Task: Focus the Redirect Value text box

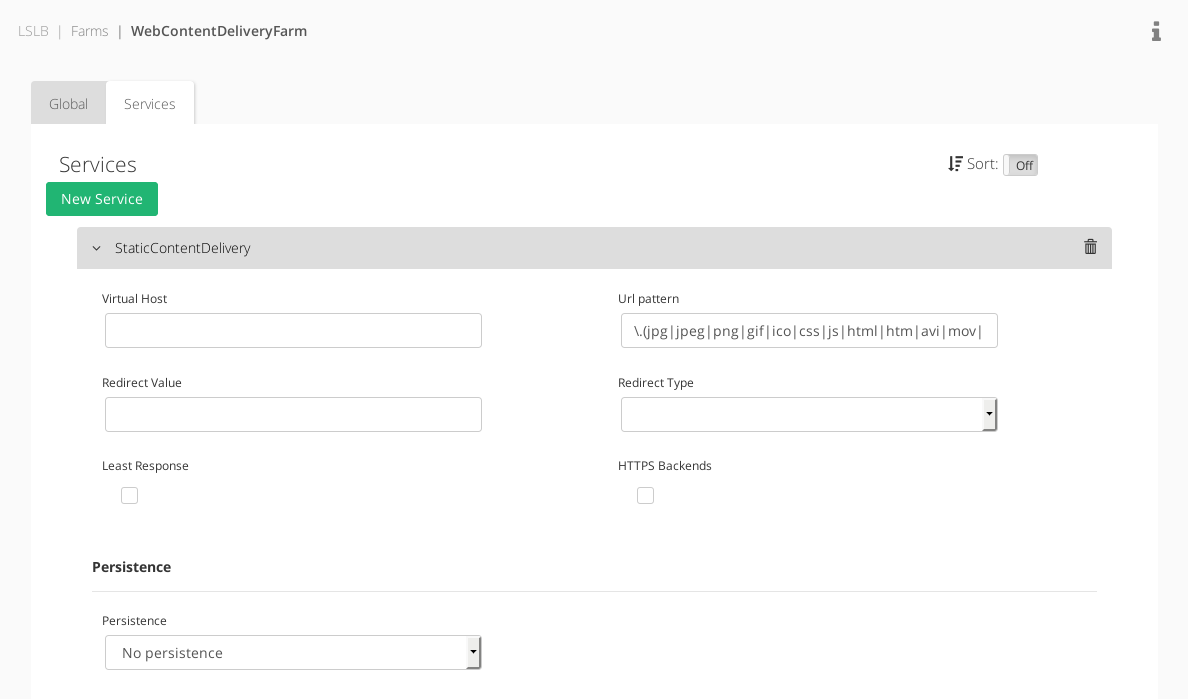Action: [x=293, y=414]
